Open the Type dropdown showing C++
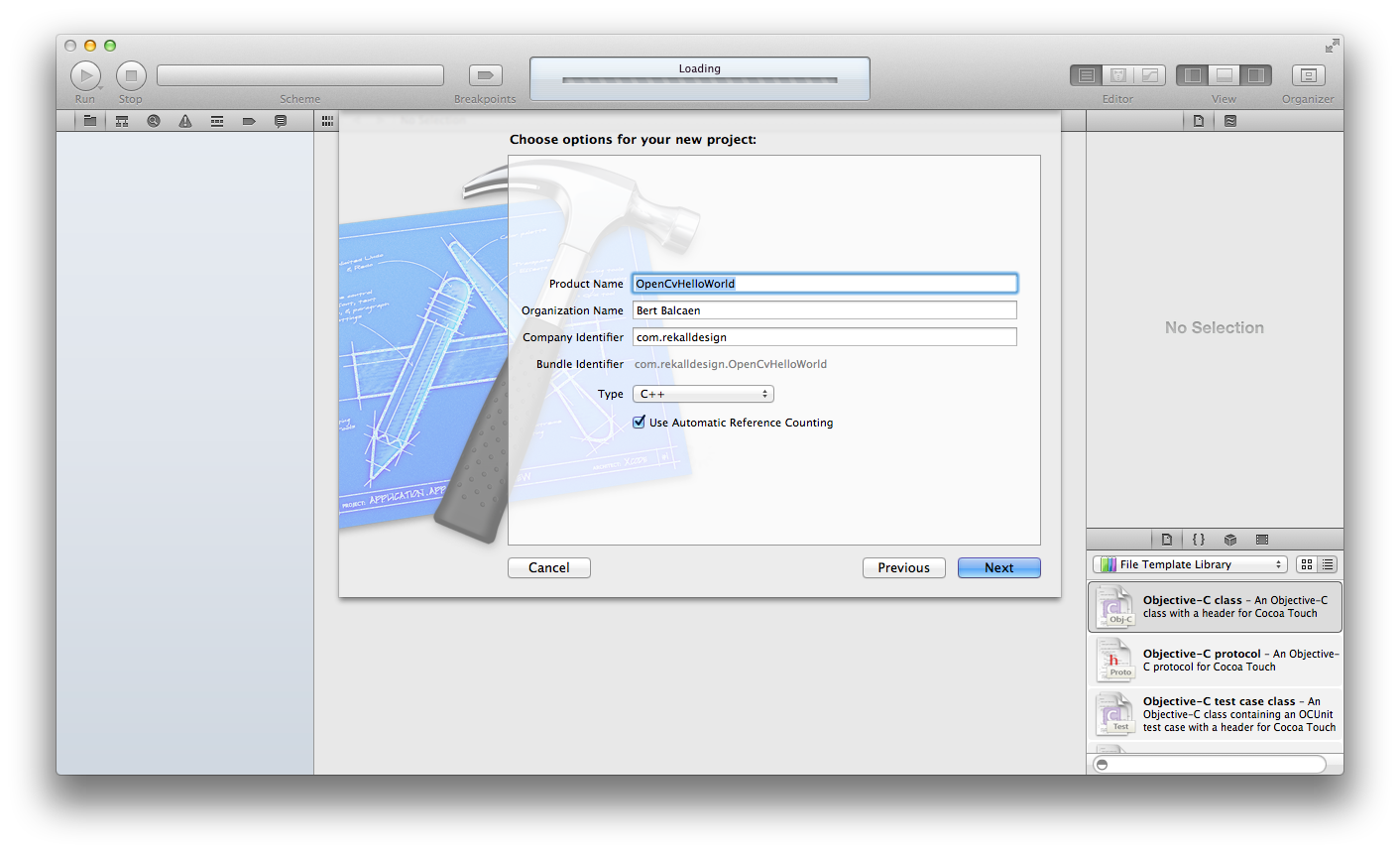 pos(703,394)
